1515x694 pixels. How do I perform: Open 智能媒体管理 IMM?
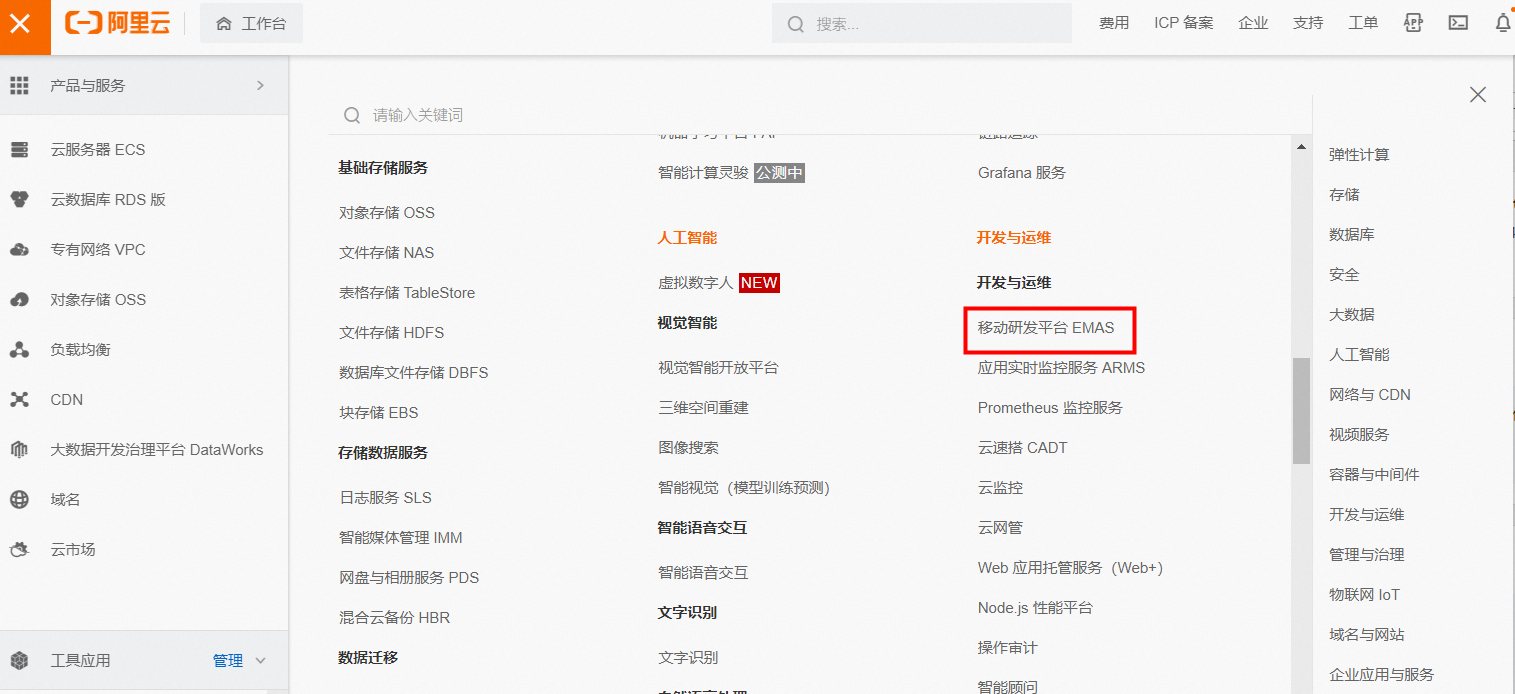401,538
